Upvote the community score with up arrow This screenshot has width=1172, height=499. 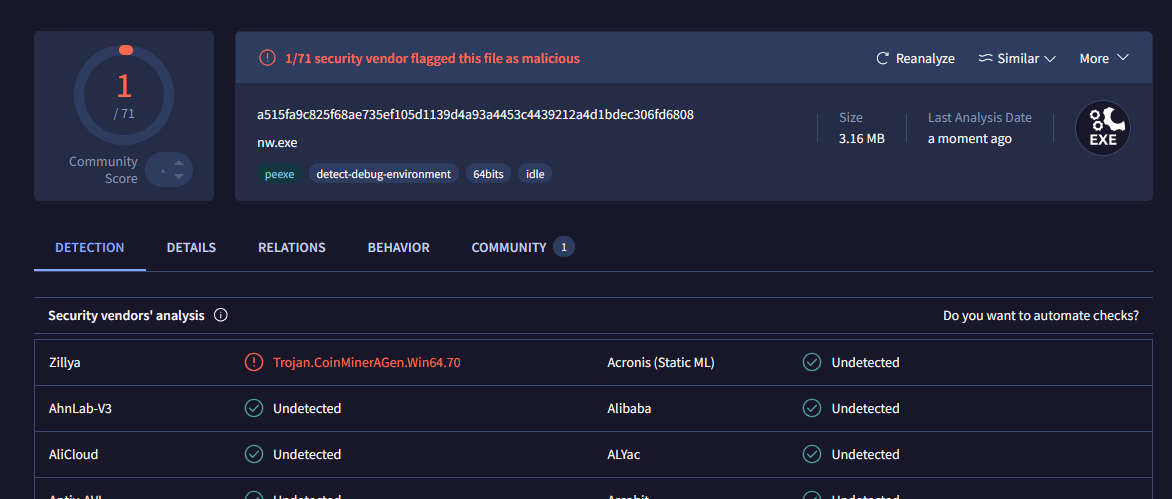pos(178,163)
